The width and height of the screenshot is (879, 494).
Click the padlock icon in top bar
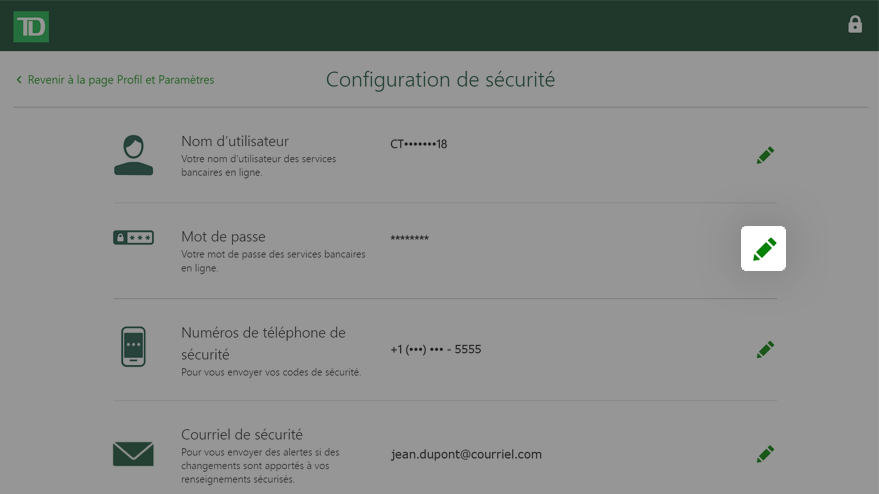[854, 25]
